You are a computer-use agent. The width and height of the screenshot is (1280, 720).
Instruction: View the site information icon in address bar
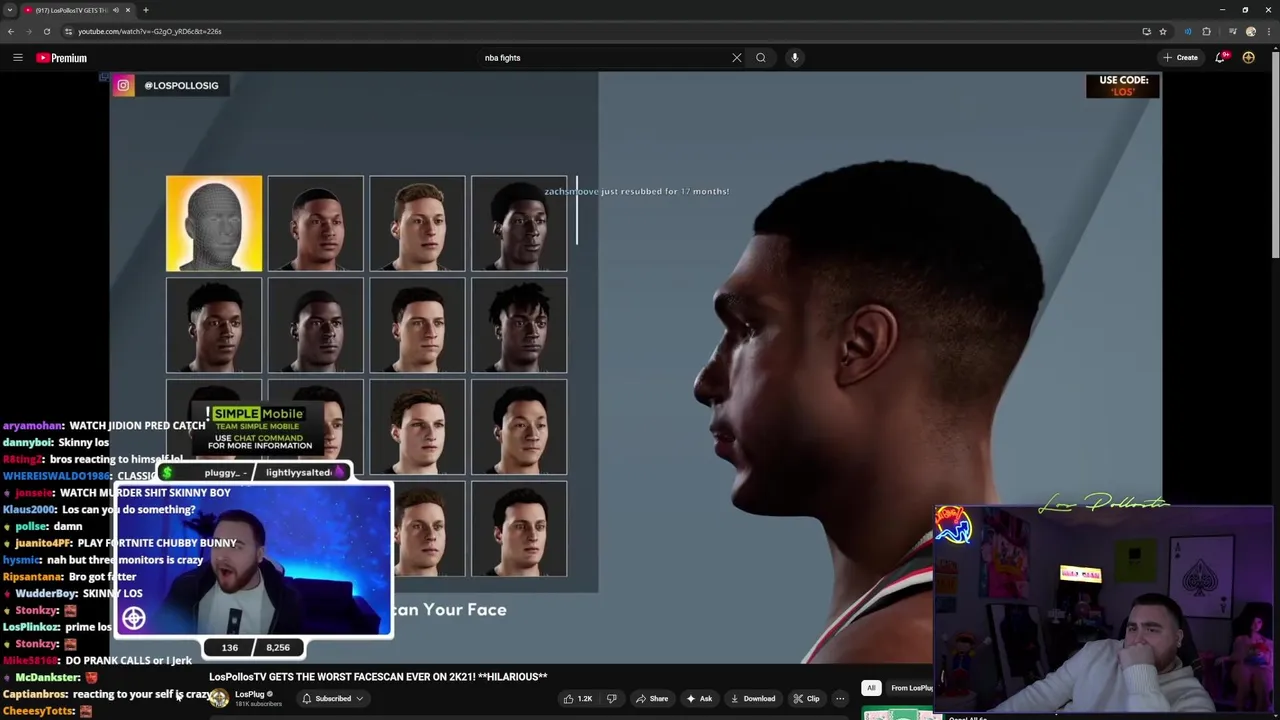tap(68, 31)
